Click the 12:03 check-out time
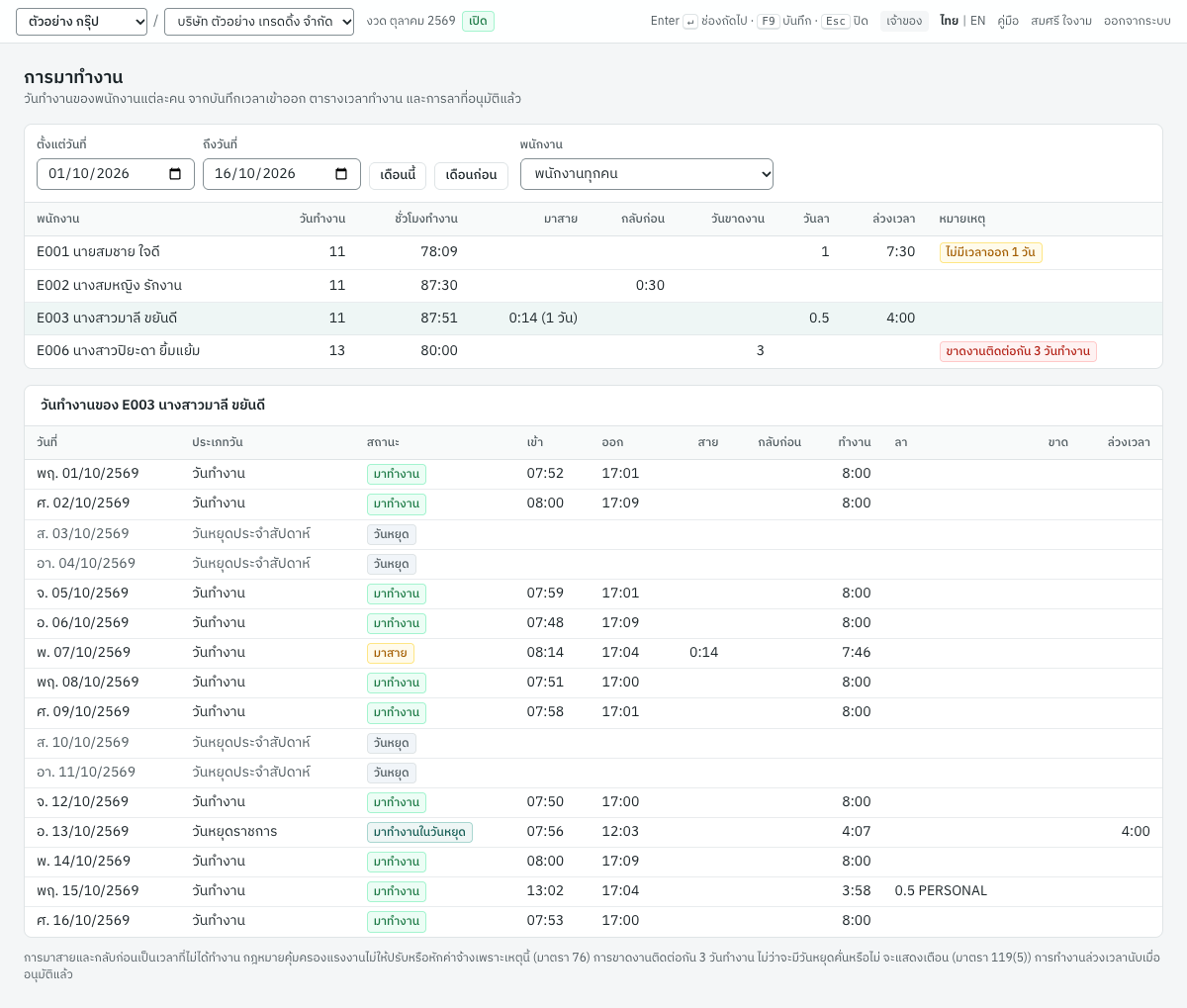 pos(620,832)
